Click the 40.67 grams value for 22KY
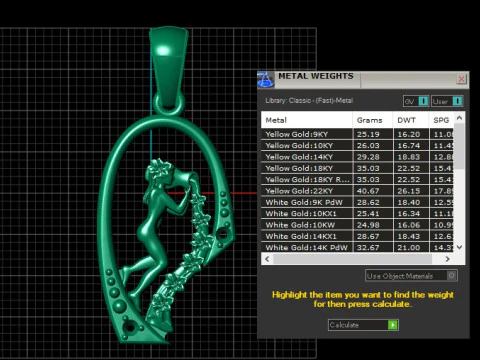Screen dimensions: 480x360 tap(368, 191)
